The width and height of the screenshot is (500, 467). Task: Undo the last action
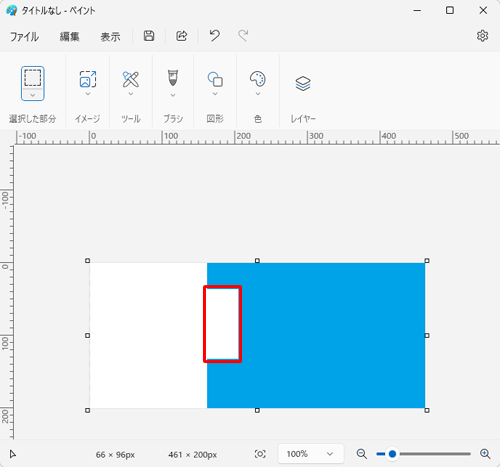click(x=214, y=35)
